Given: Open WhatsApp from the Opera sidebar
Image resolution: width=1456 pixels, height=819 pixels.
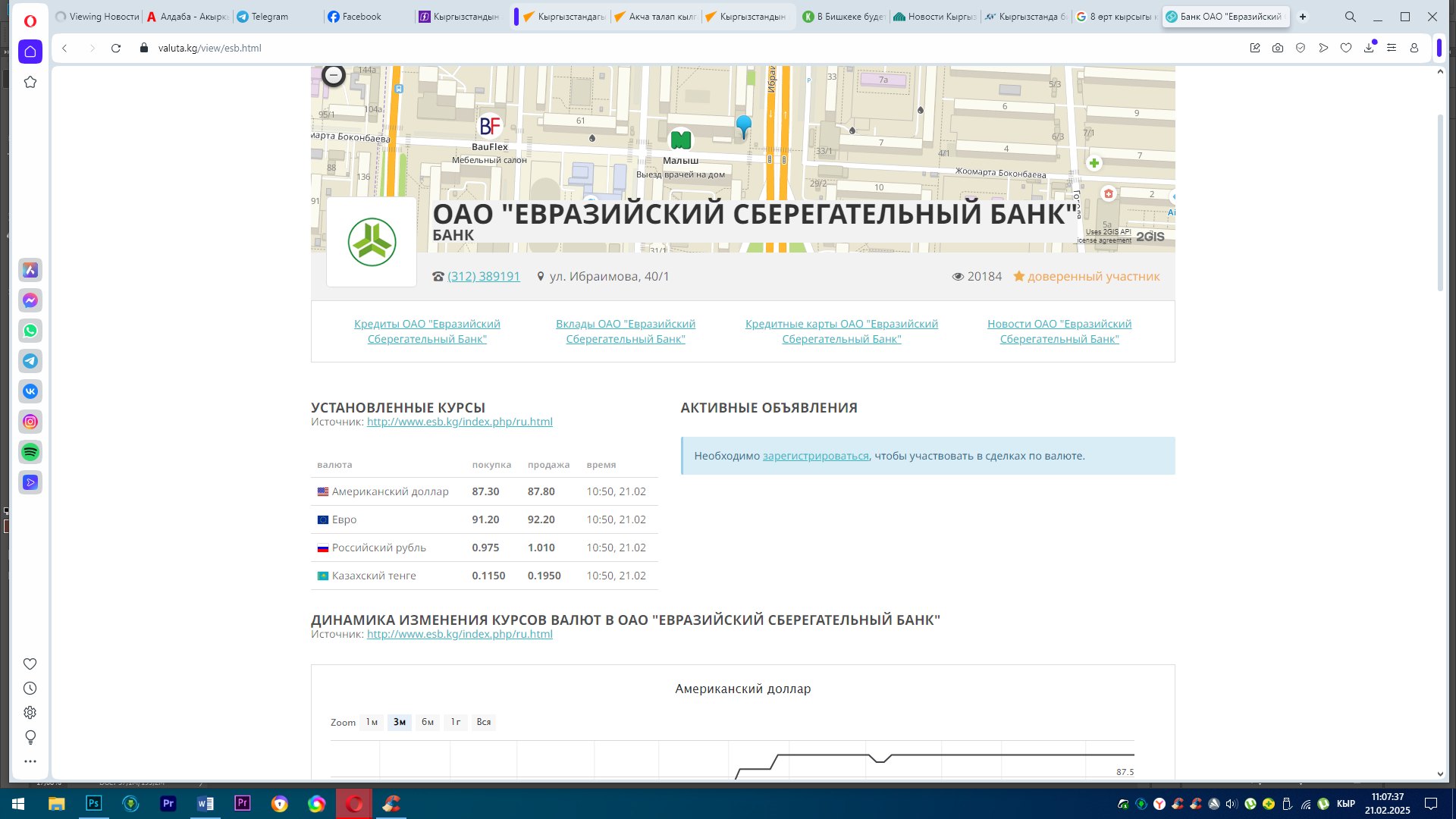Looking at the screenshot, I should point(30,331).
